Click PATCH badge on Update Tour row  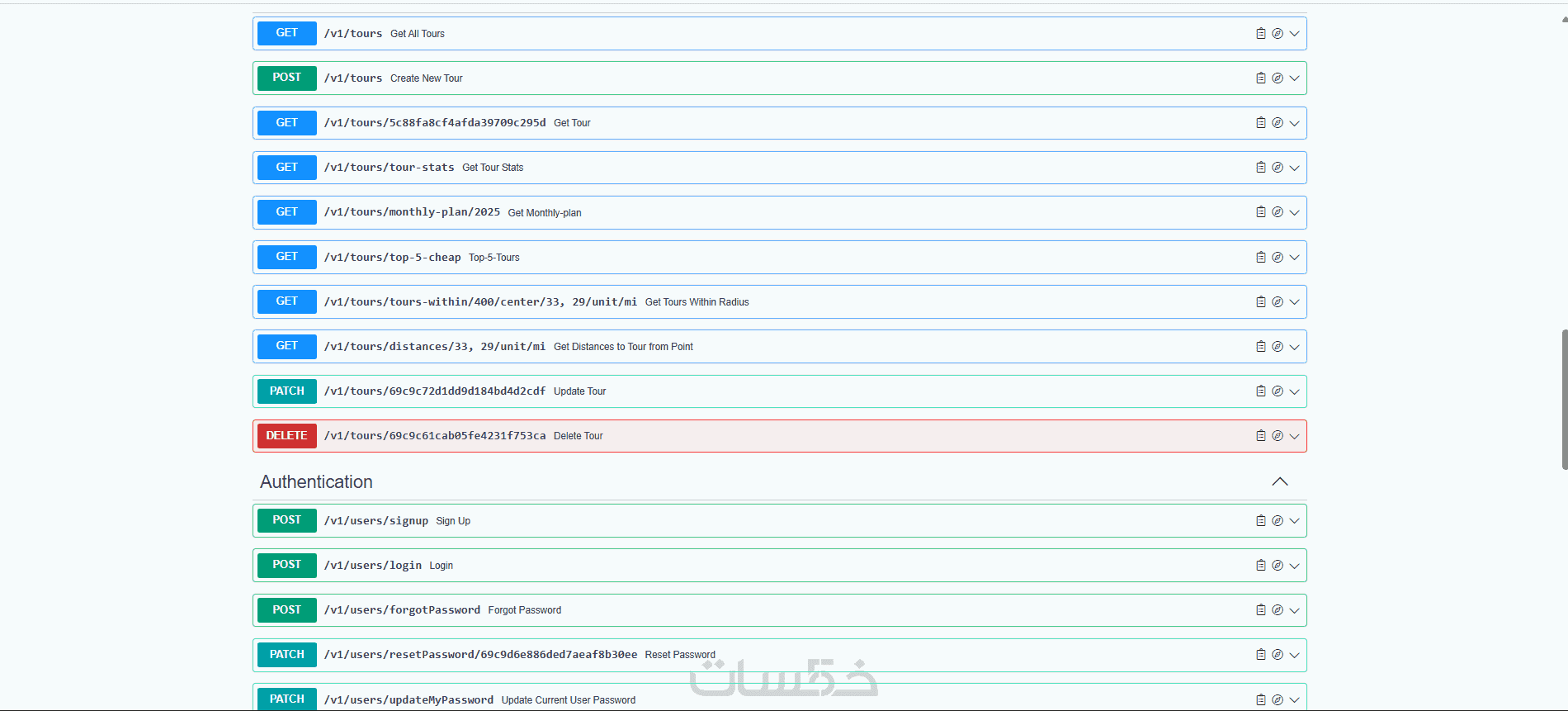[x=287, y=391]
